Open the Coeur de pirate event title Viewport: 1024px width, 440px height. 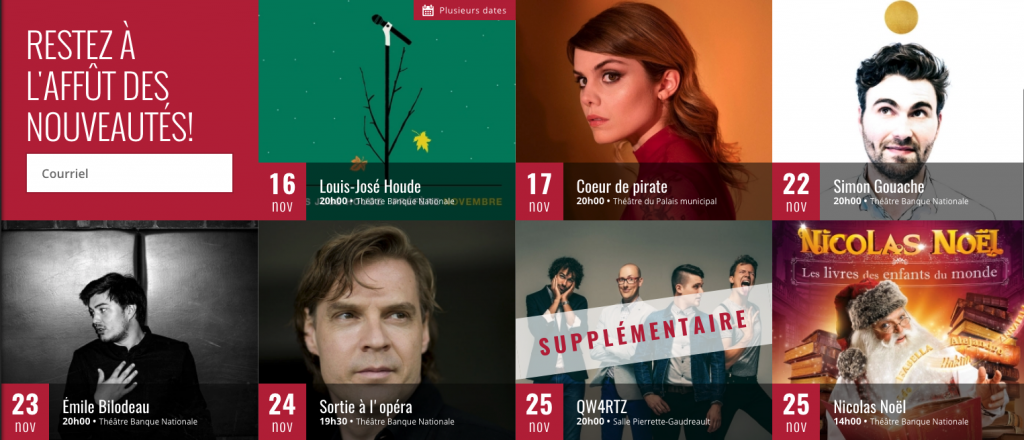pos(622,187)
